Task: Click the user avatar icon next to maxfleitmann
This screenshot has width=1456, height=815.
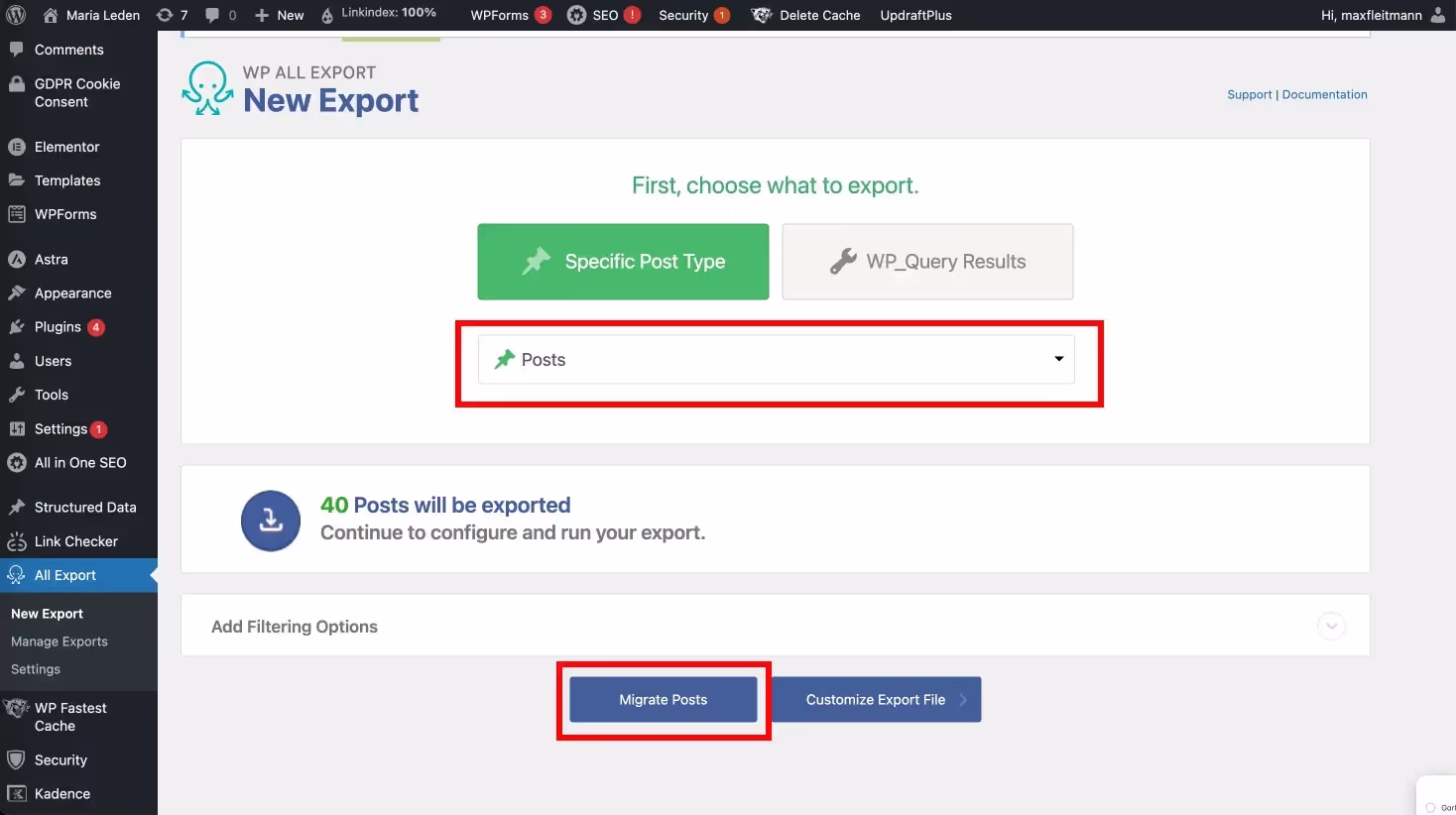Action: (x=1438, y=15)
